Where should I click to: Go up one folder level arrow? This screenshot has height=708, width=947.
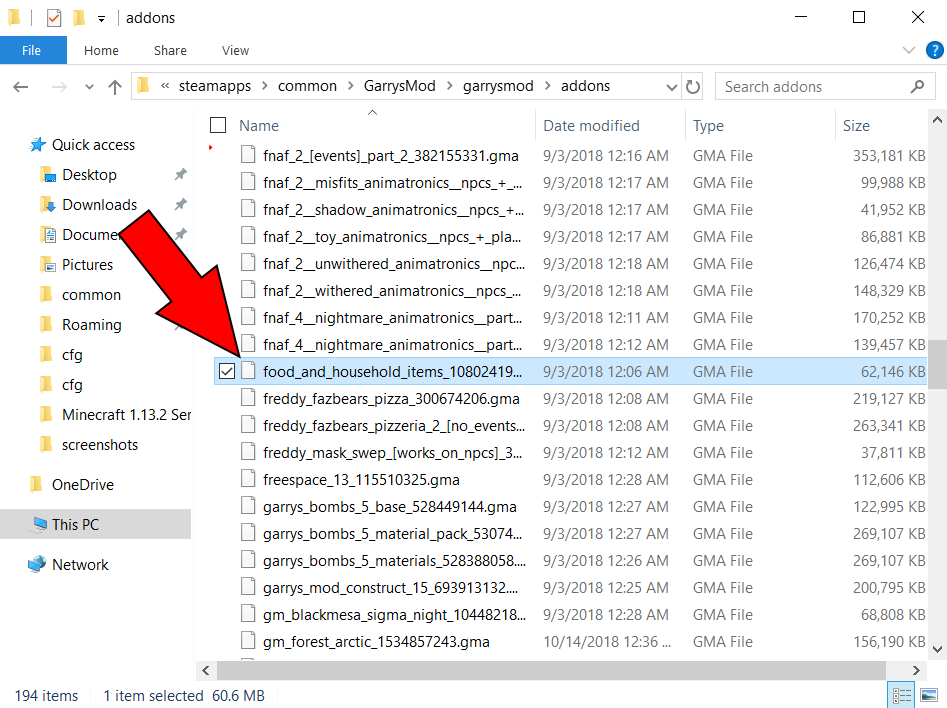tap(114, 86)
